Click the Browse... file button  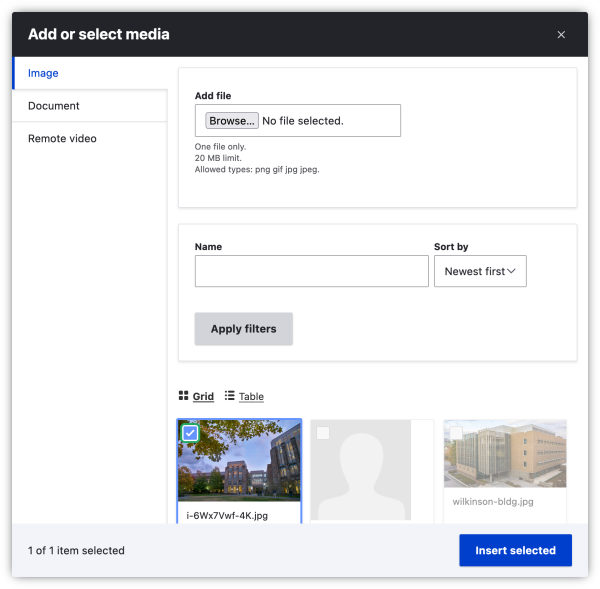[x=232, y=121]
